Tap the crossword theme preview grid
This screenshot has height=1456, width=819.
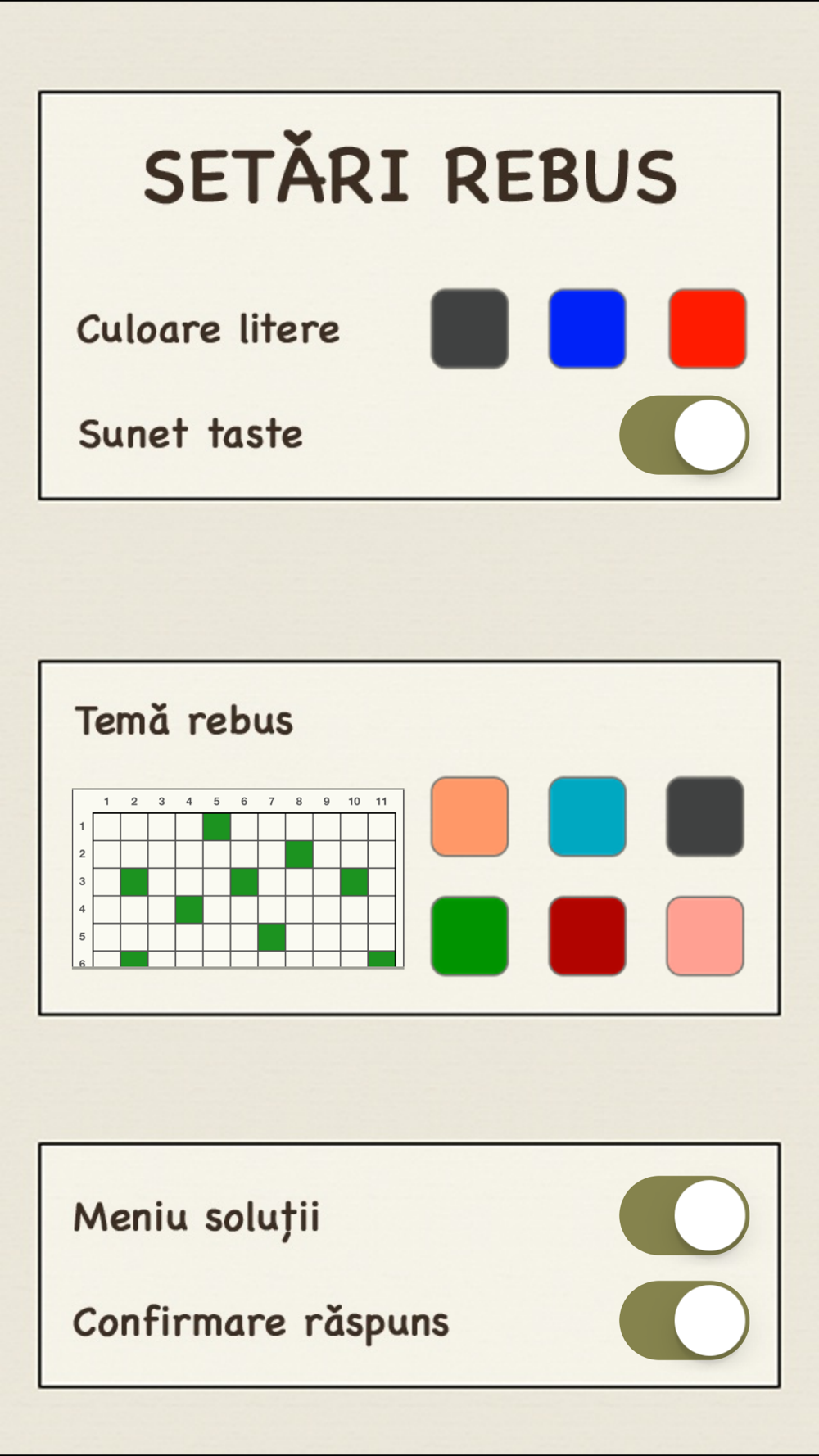(x=238, y=878)
